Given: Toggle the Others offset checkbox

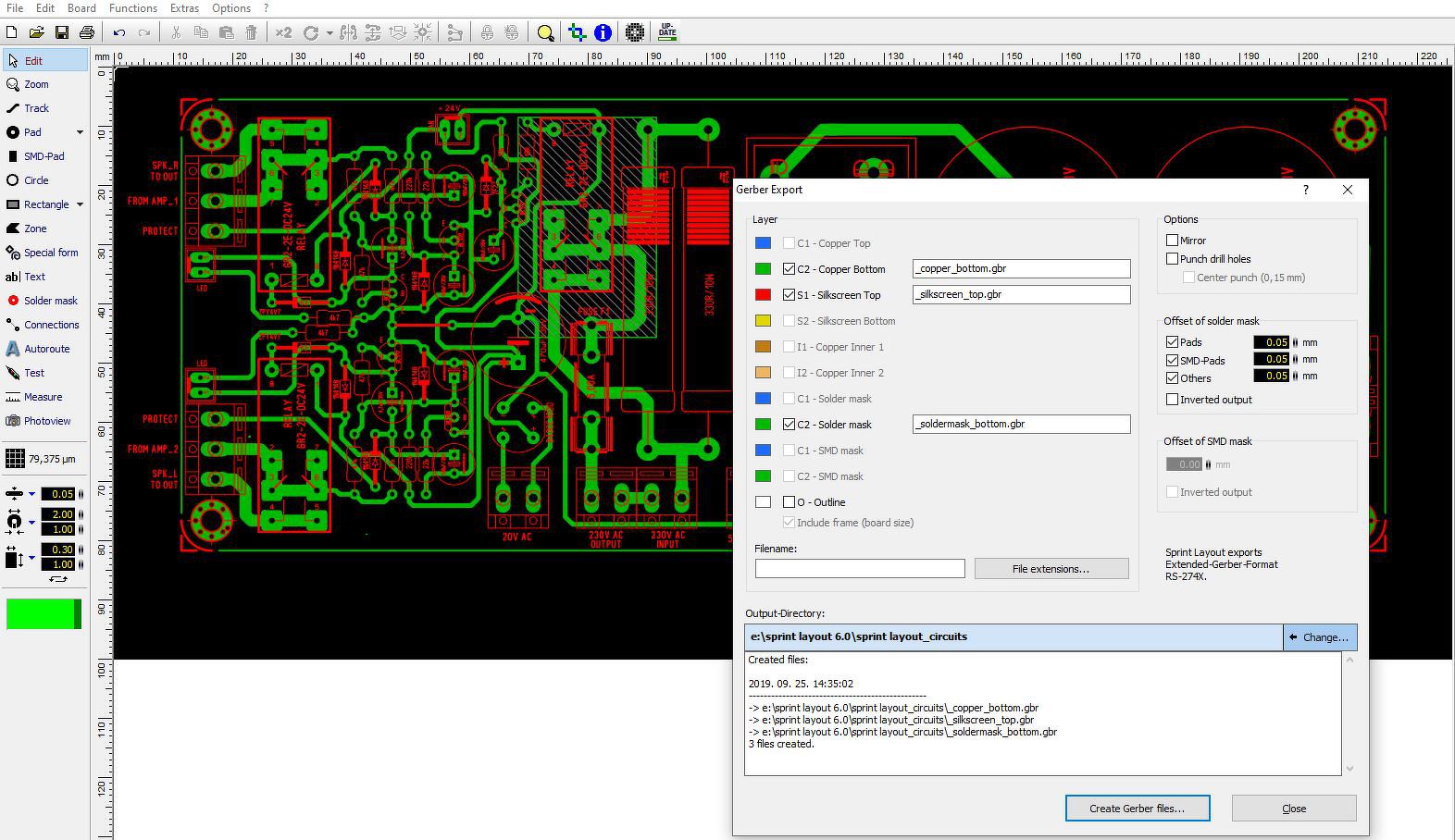Looking at the screenshot, I should click(1172, 378).
